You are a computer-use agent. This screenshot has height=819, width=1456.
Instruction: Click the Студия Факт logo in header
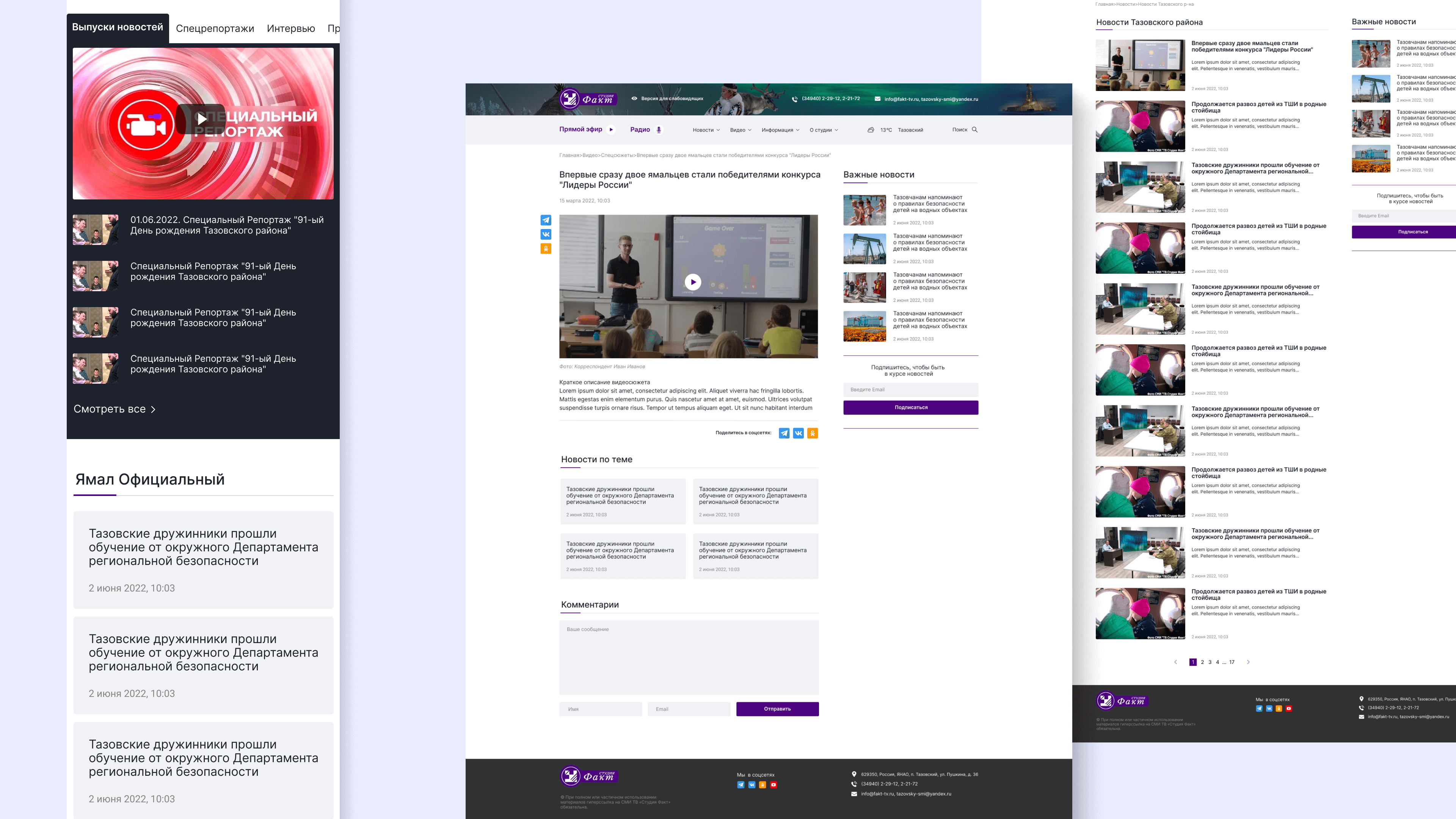click(588, 99)
